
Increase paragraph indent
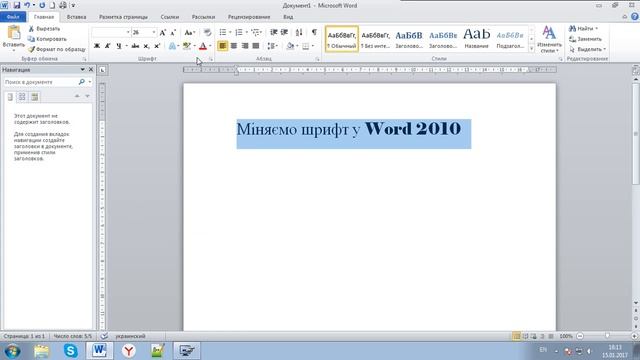[x=284, y=32]
